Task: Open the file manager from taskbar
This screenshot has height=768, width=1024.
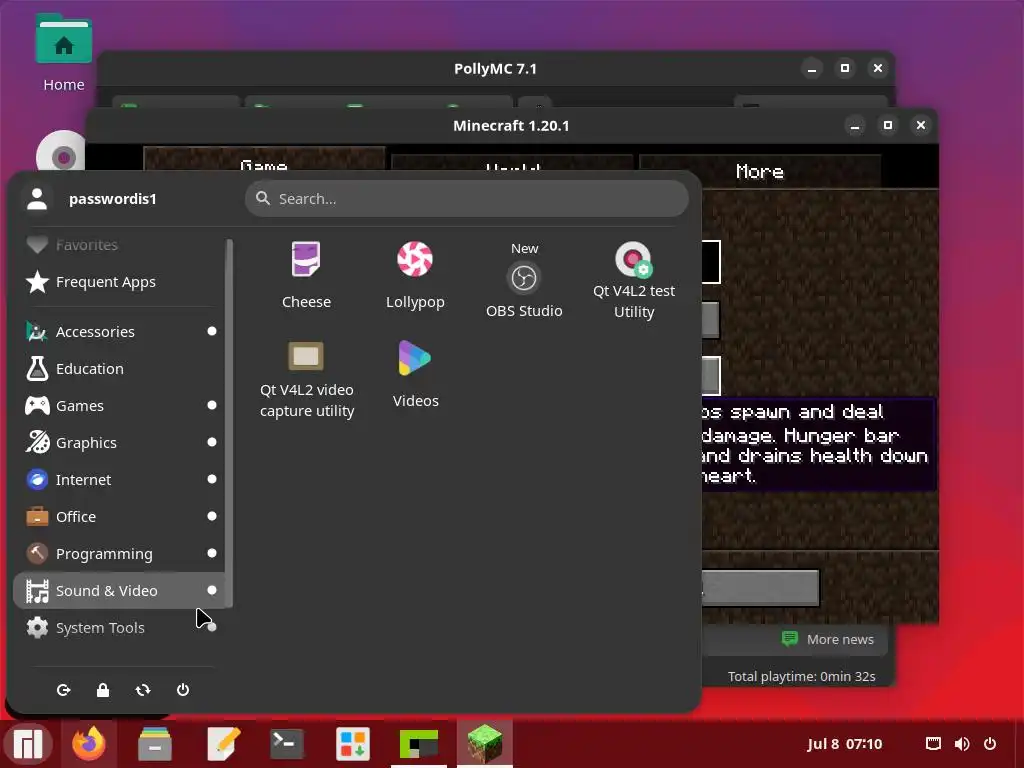Action: [x=155, y=744]
